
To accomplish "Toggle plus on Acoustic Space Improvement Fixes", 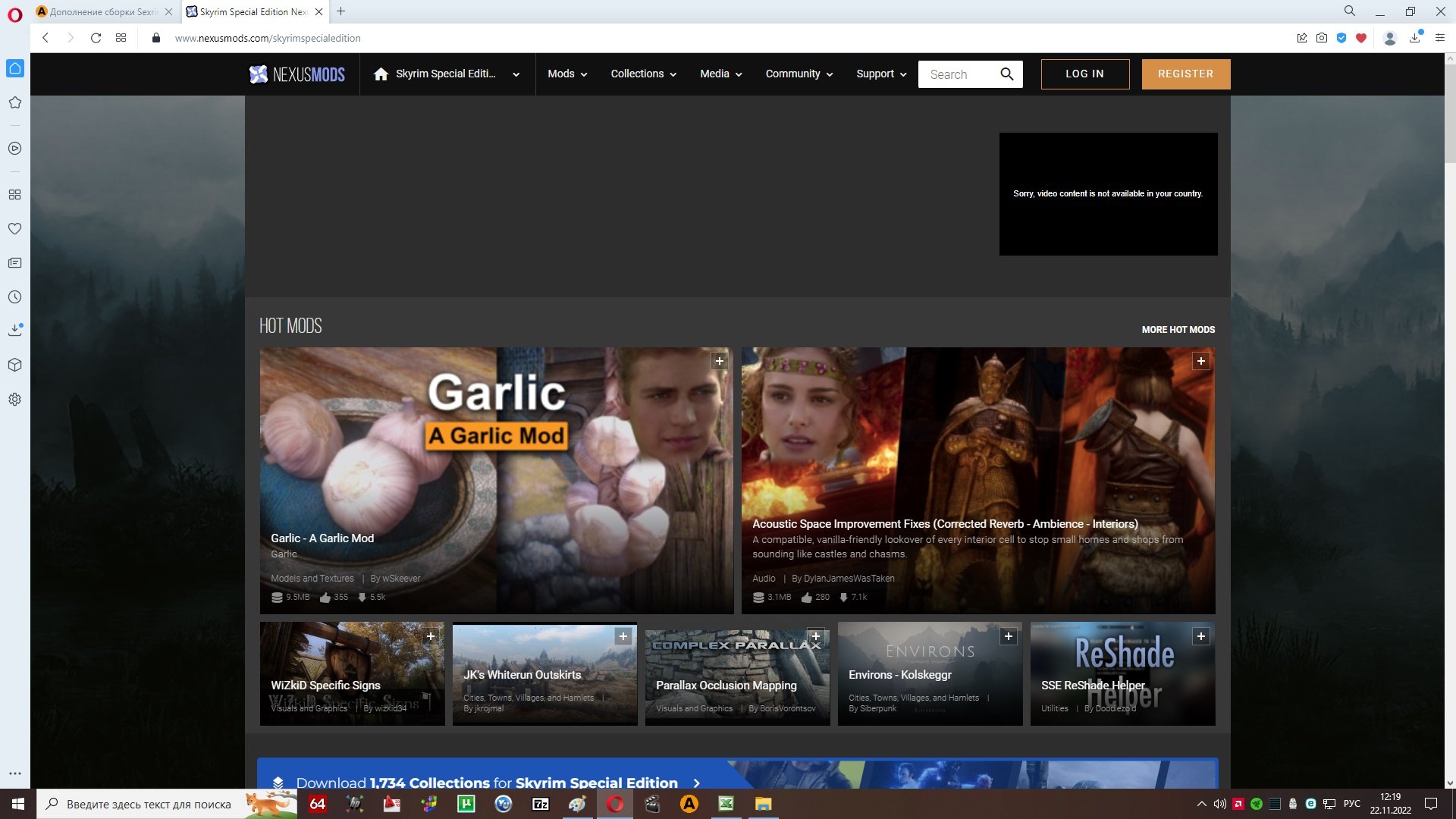I will click(1200, 361).
